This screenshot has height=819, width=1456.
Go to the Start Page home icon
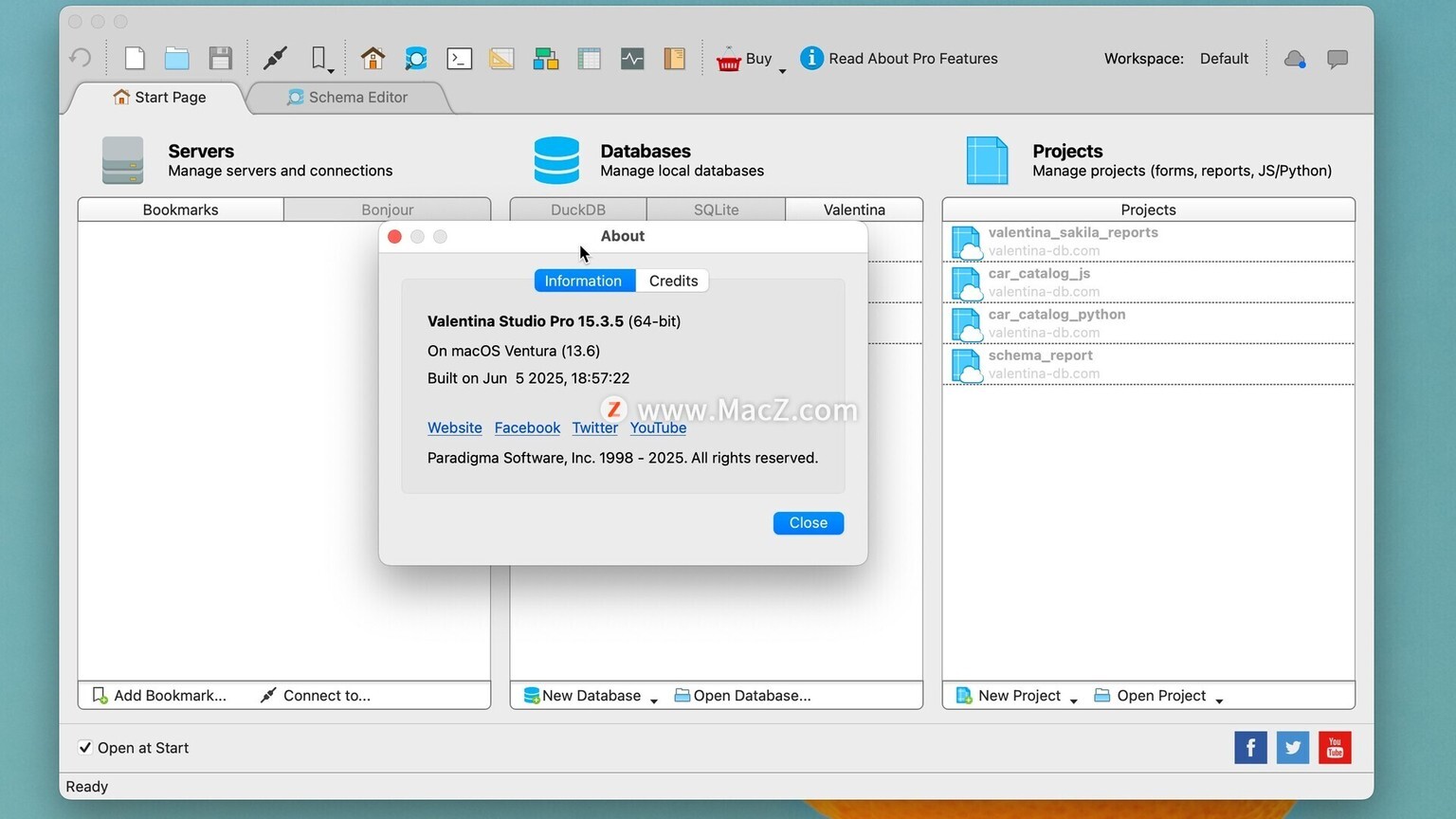pyautogui.click(x=373, y=58)
